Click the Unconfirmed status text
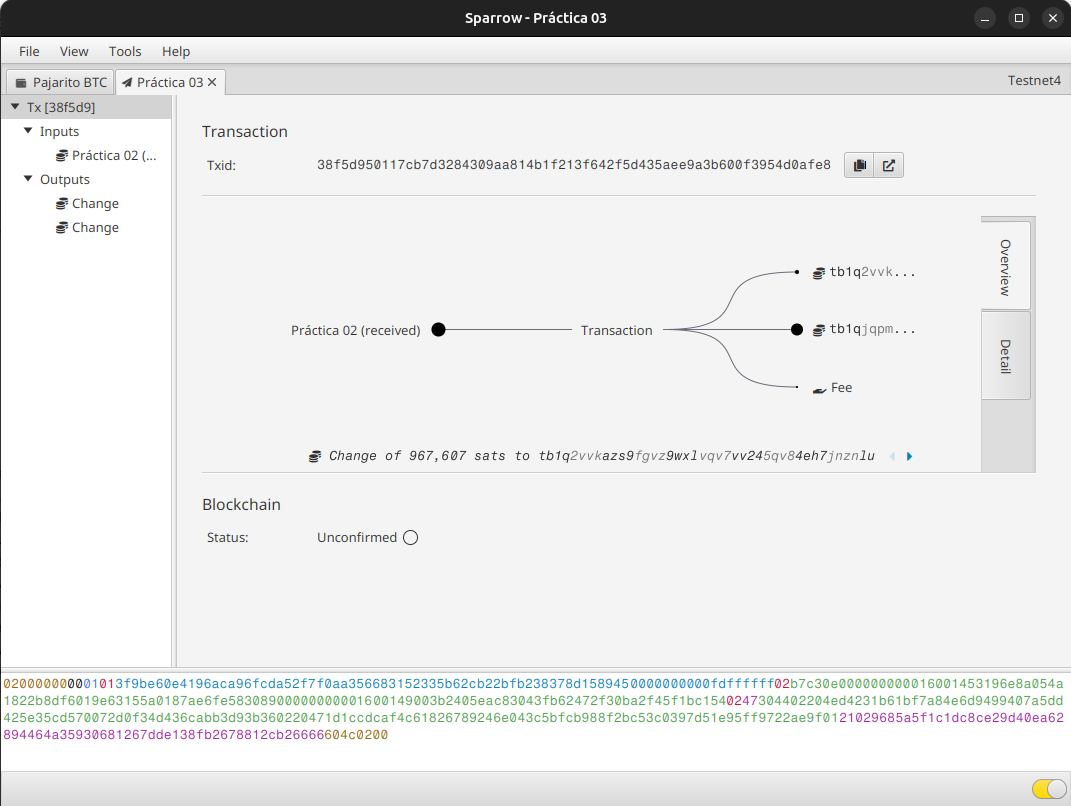Viewport: 1071px width, 806px height. point(357,538)
